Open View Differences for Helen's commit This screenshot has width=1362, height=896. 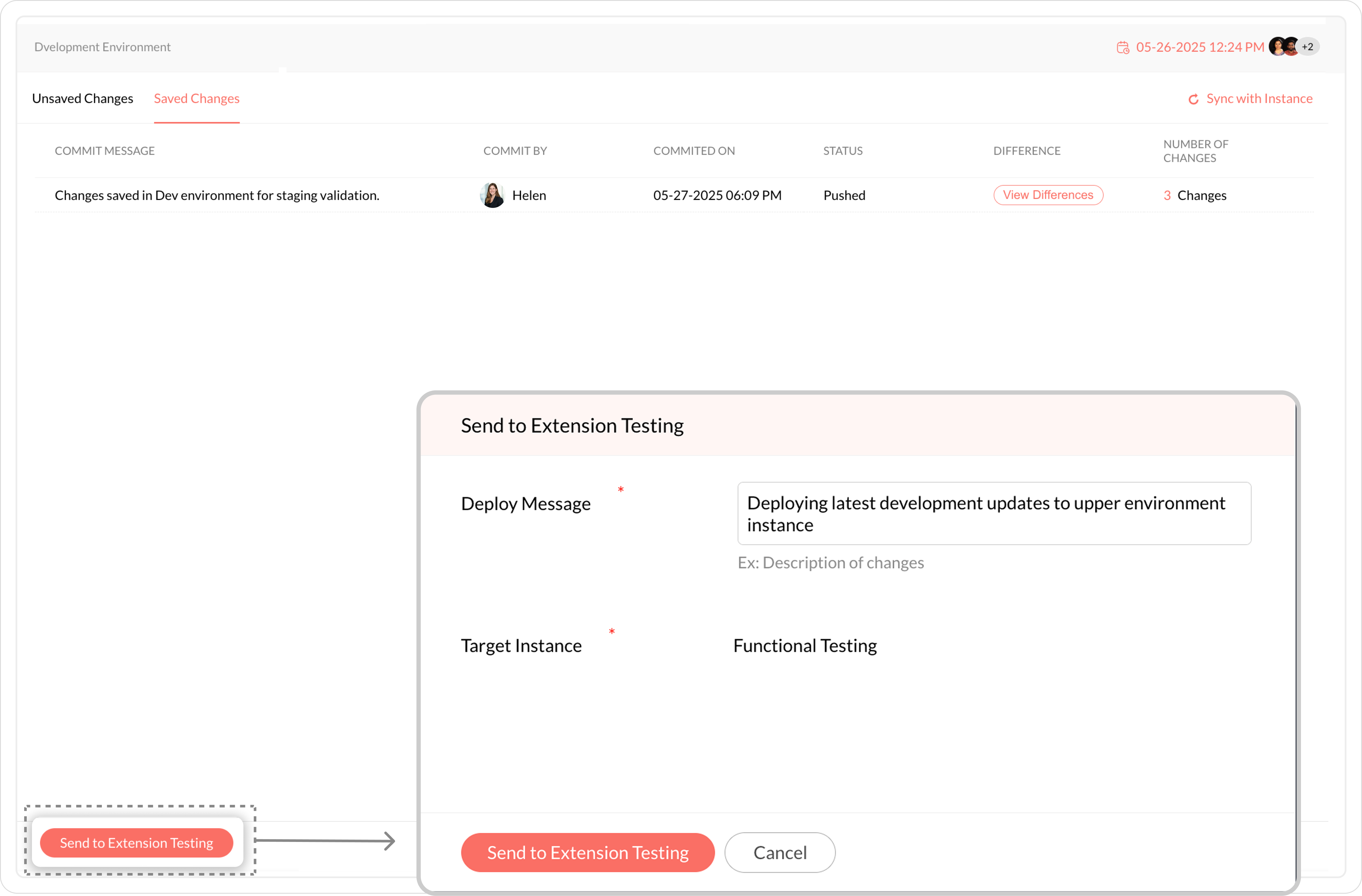click(x=1048, y=195)
